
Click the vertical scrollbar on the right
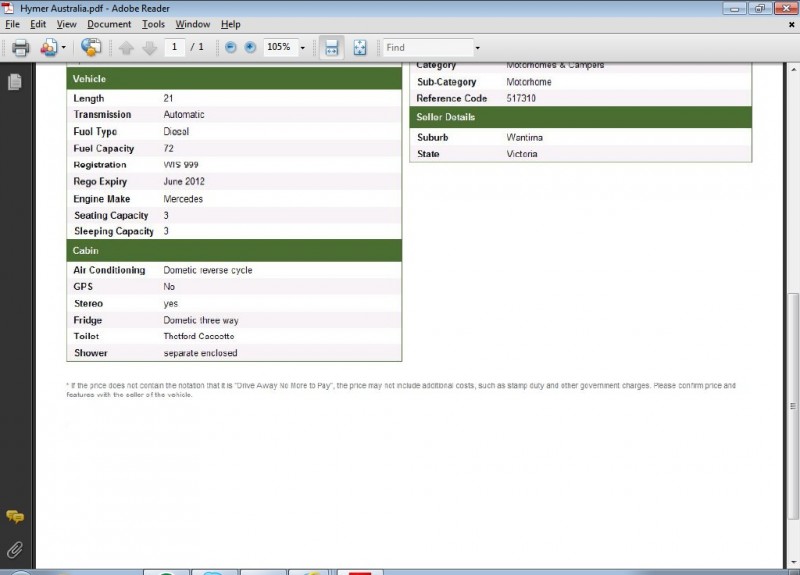(x=793, y=350)
